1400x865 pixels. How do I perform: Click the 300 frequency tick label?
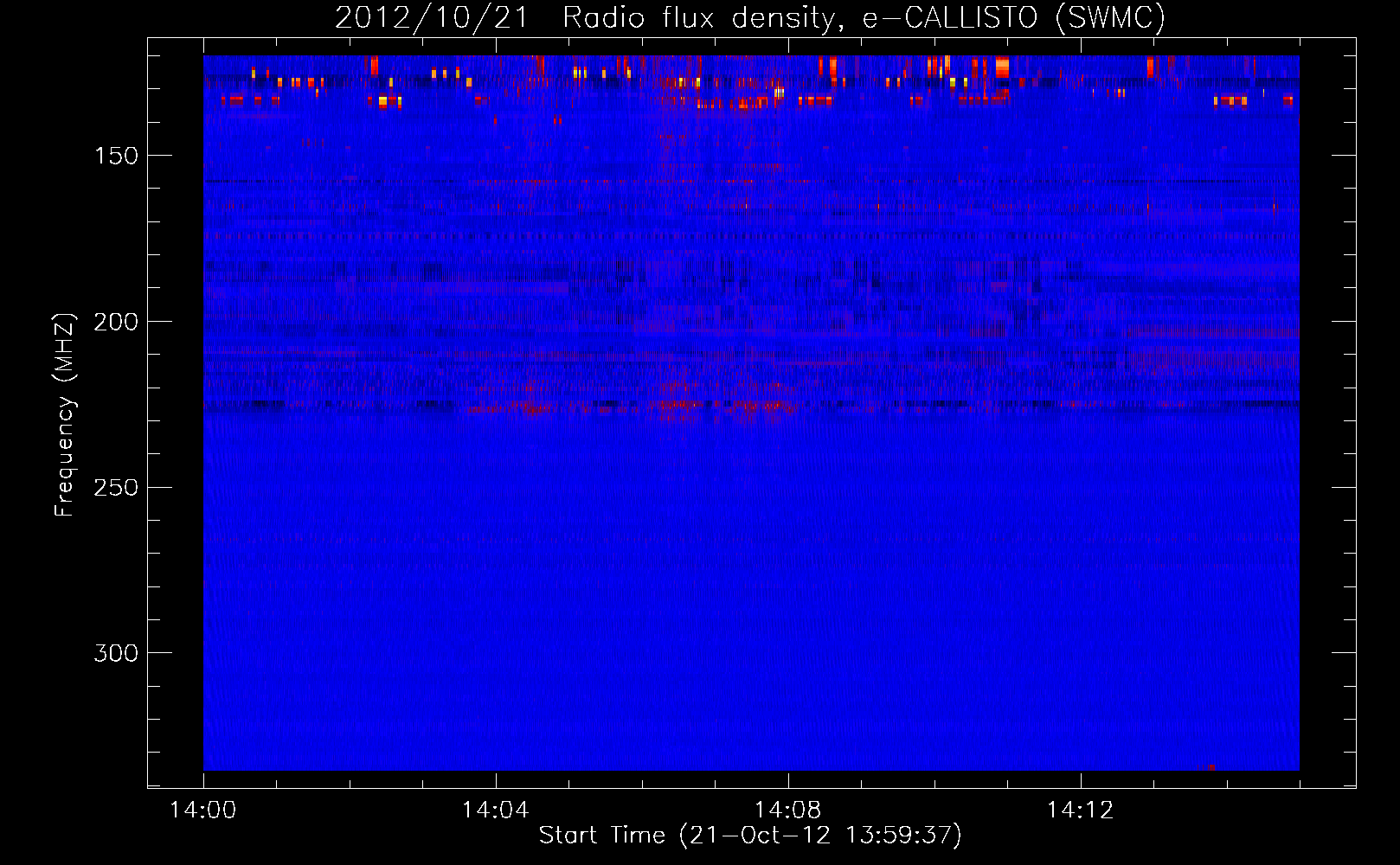tap(116, 653)
